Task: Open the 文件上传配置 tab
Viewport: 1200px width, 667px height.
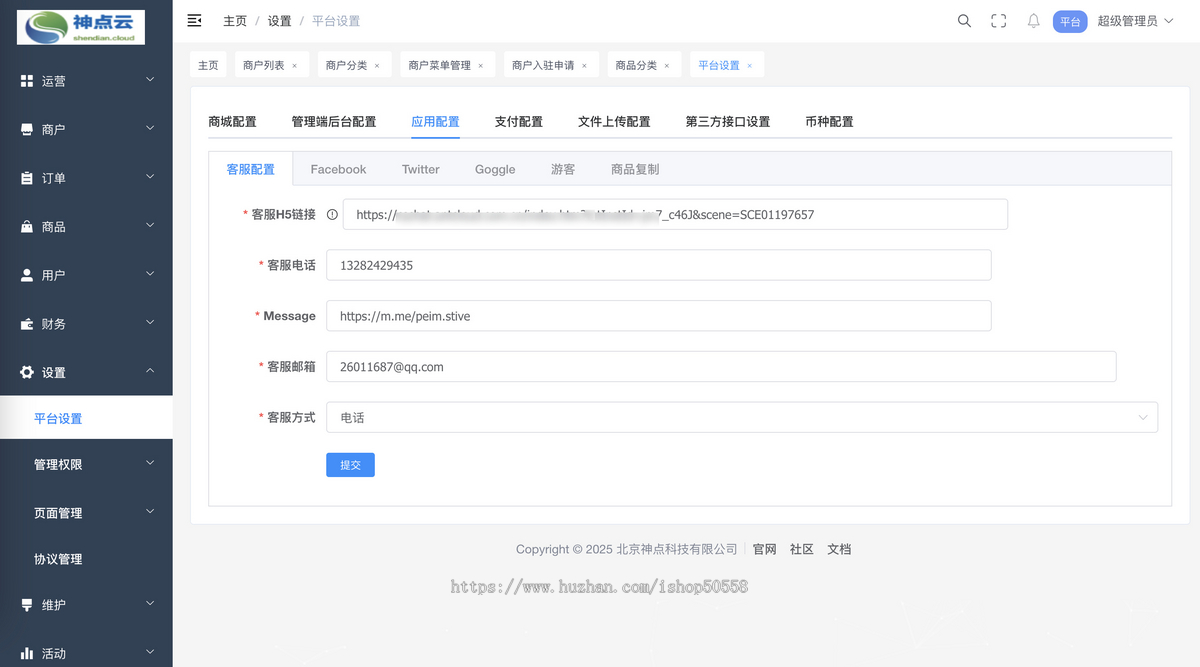Action: 614,122
